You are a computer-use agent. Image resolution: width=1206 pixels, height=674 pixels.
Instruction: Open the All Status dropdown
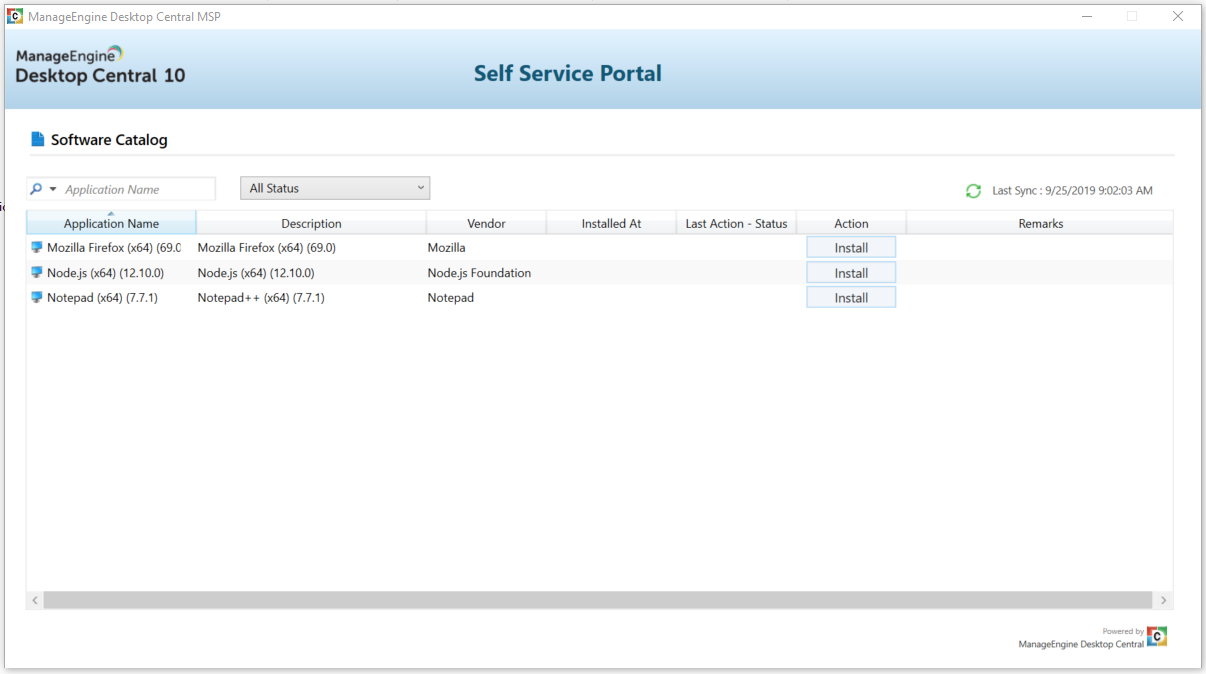335,187
